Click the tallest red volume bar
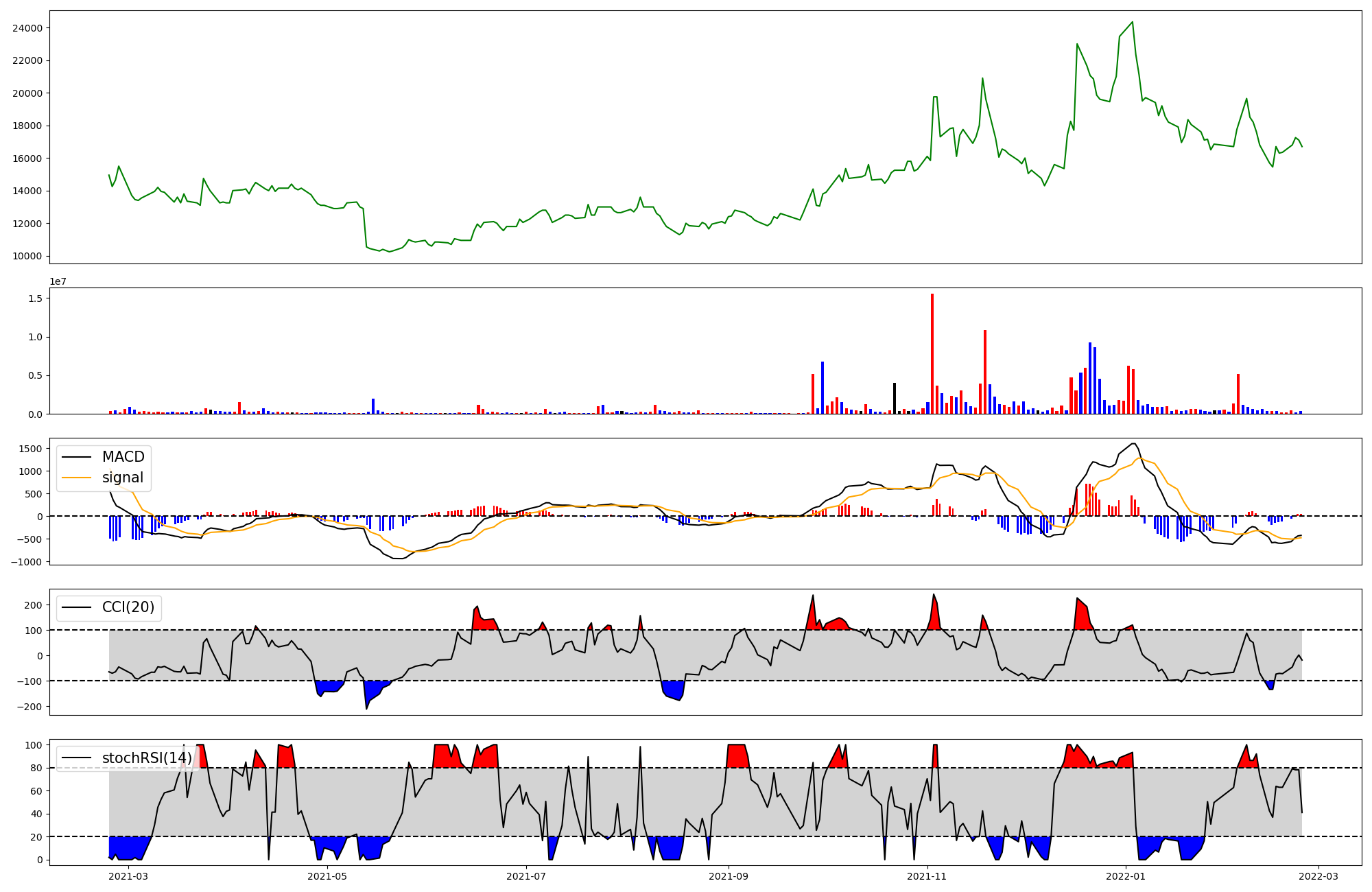1372x892 pixels. pos(932,353)
